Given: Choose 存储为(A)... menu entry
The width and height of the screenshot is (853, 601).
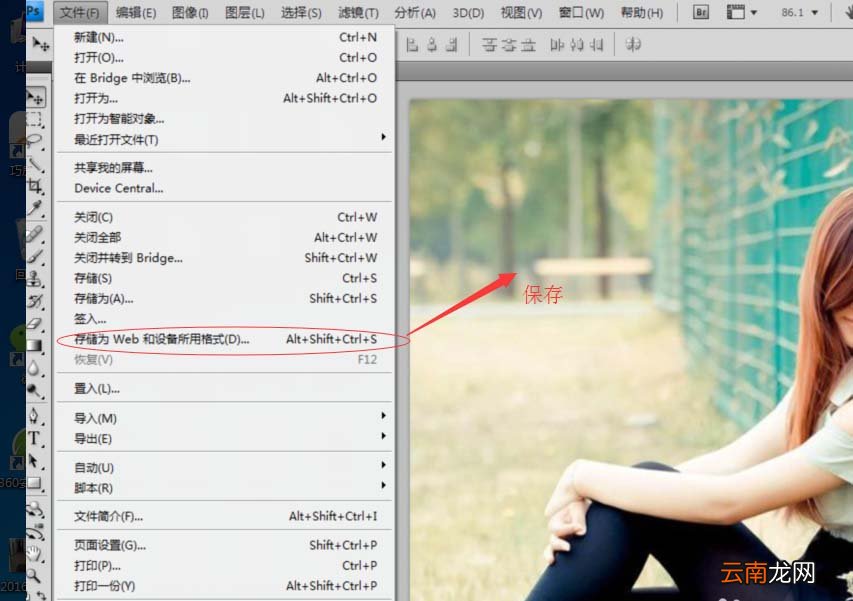Looking at the screenshot, I should click(225, 298).
